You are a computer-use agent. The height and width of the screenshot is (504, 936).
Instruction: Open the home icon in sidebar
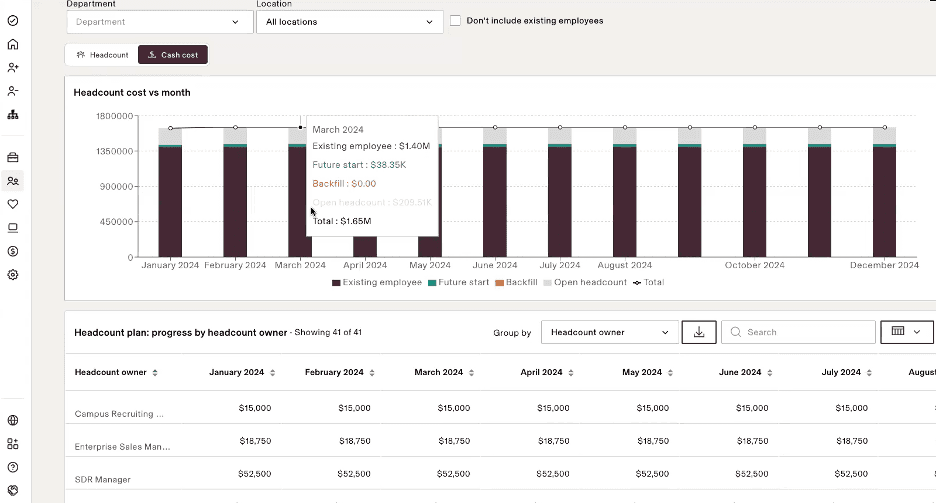click(13, 44)
